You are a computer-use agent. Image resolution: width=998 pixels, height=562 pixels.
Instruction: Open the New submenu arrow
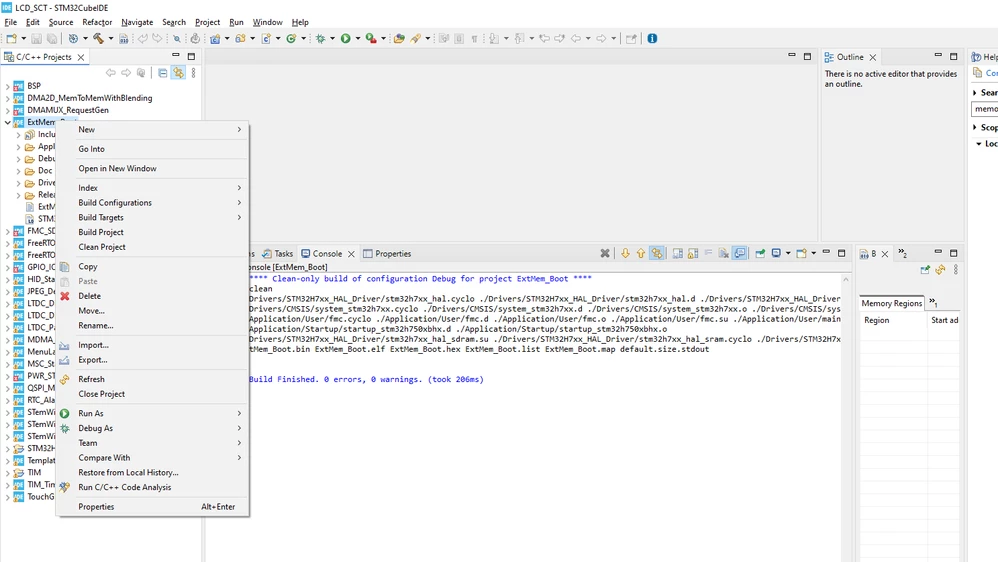(x=239, y=130)
